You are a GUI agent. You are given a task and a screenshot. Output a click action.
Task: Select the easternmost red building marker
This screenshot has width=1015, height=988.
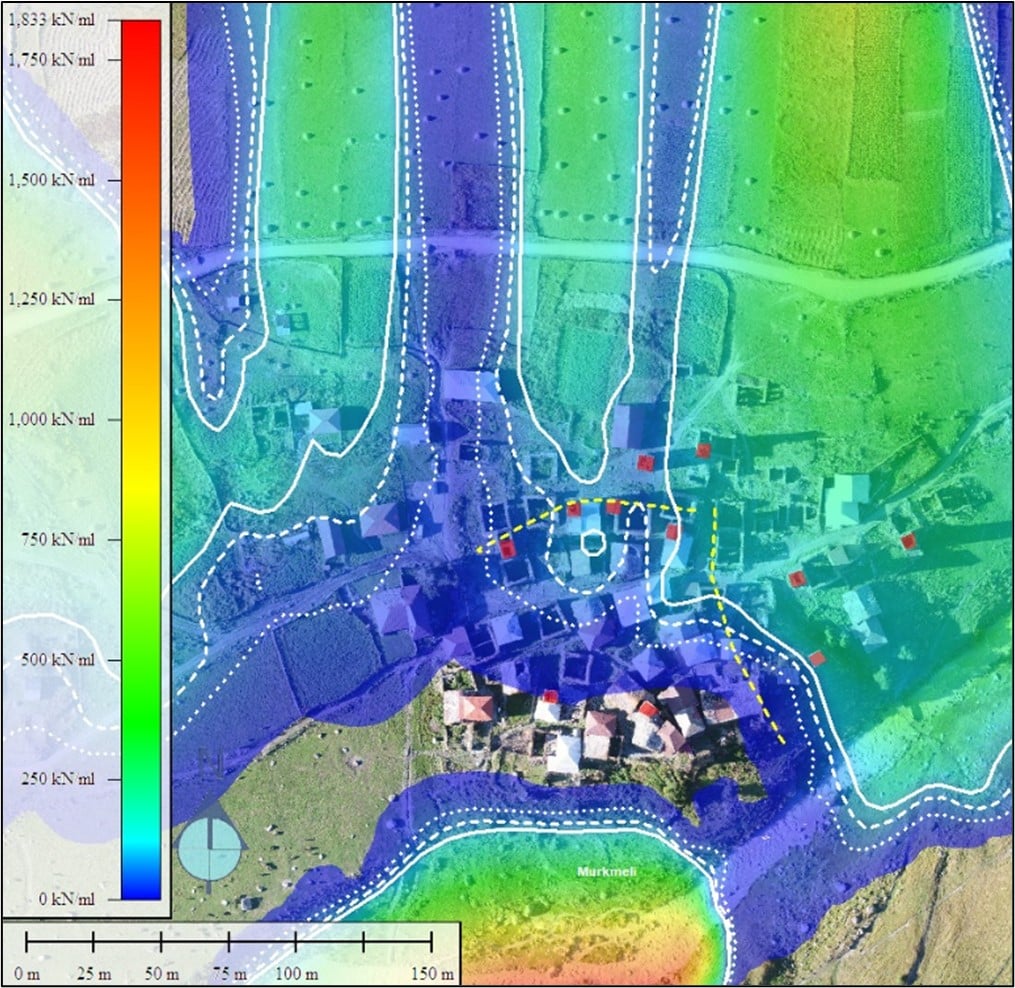(x=908, y=542)
